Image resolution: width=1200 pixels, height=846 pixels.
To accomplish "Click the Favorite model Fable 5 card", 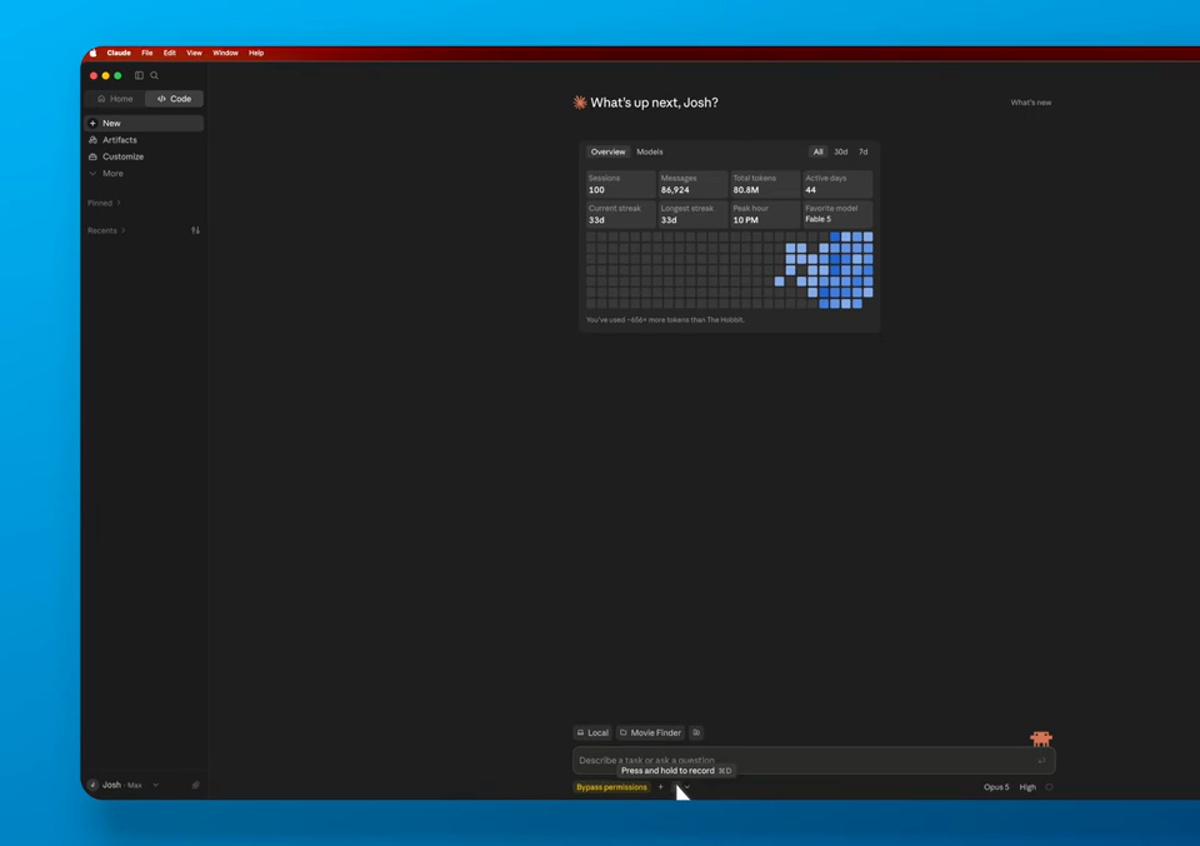I will [838, 214].
